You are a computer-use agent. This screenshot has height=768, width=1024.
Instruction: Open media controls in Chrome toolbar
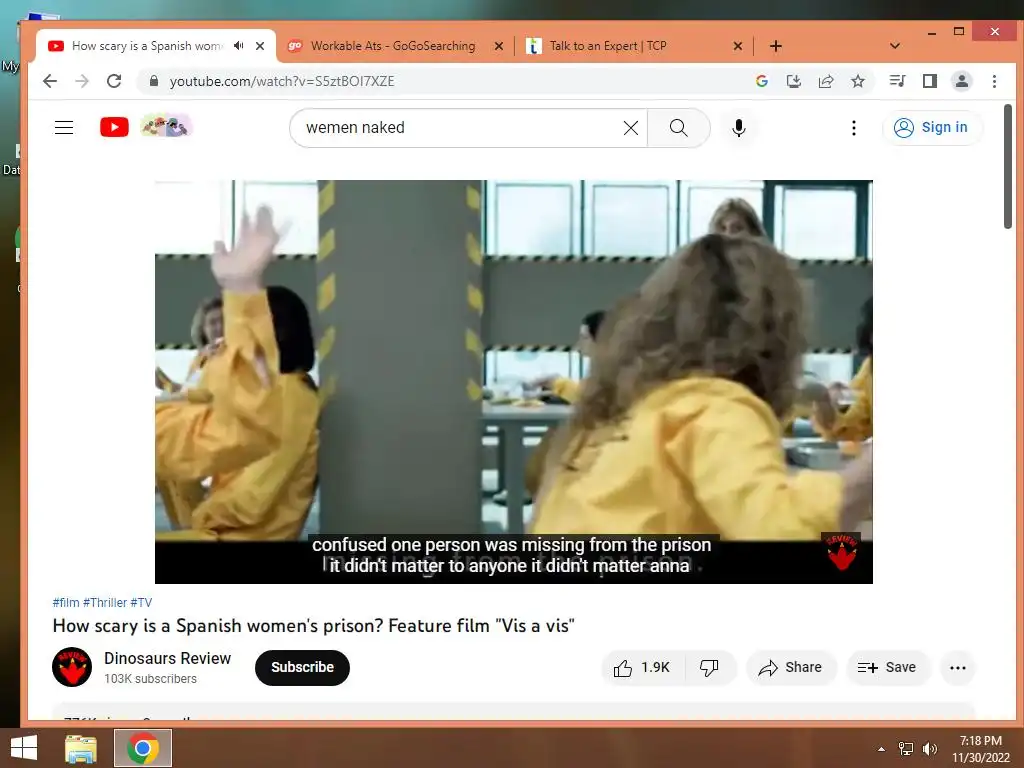[x=897, y=81]
